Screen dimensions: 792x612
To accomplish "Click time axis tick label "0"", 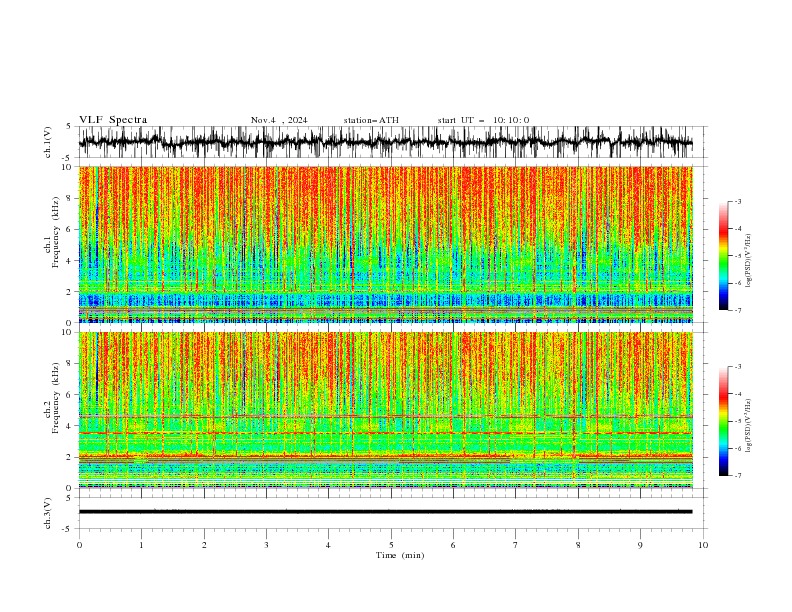I will tap(79, 545).
